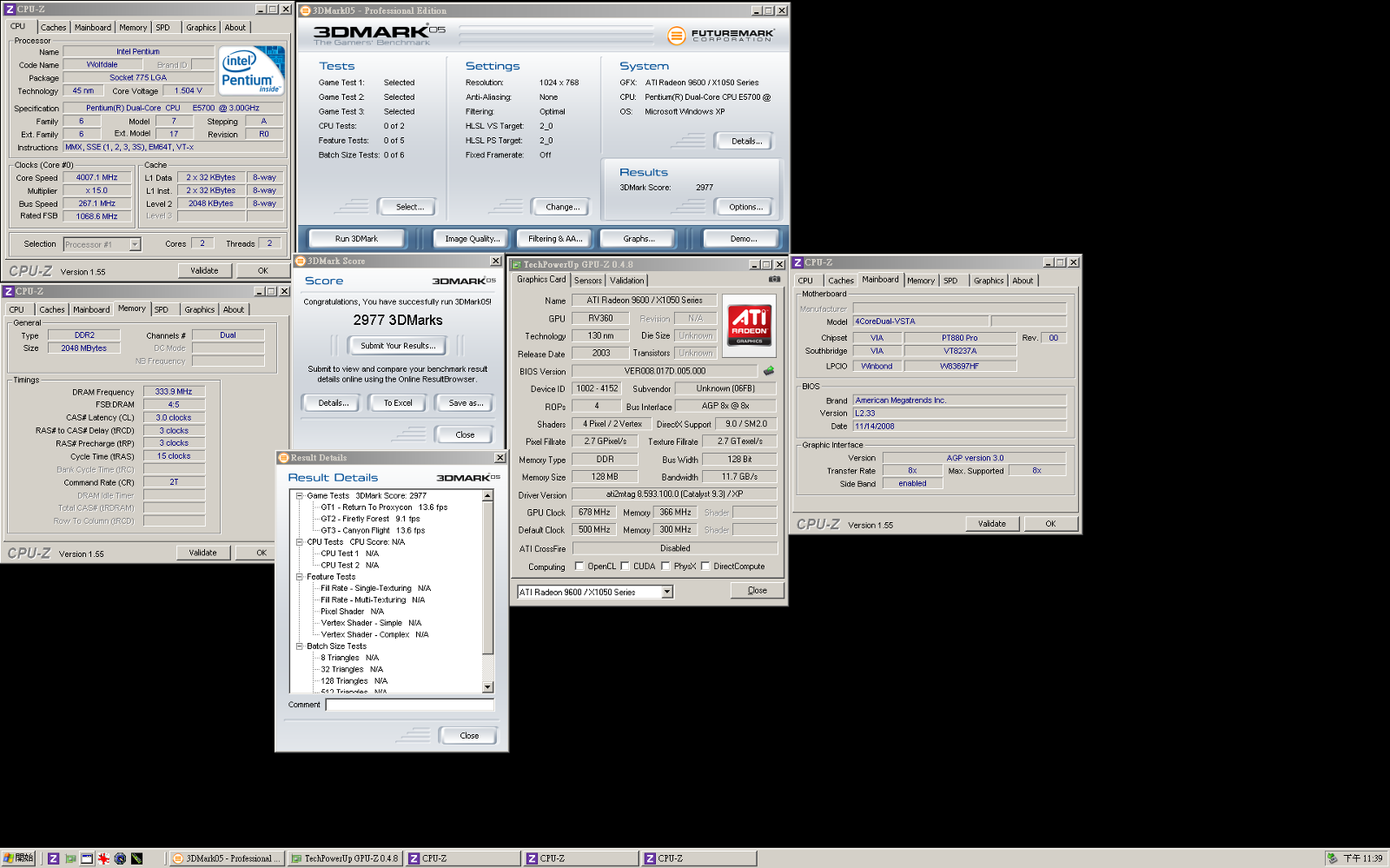Click the window-shaped quick launch icon

87,858
